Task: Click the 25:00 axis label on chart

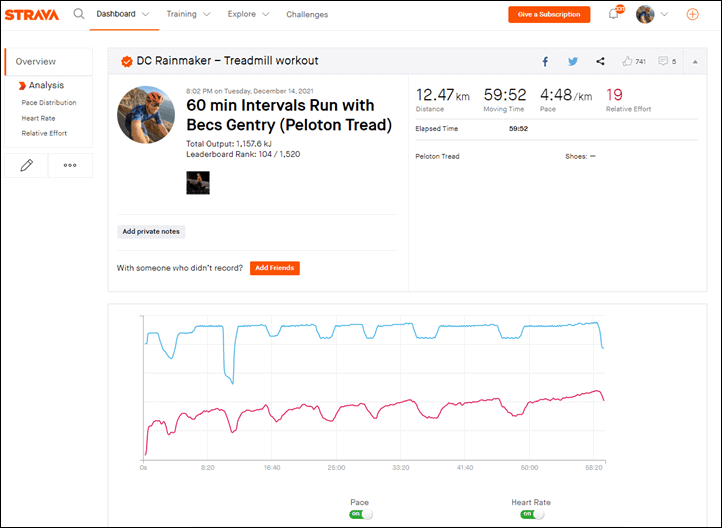Action: (x=336, y=468)
